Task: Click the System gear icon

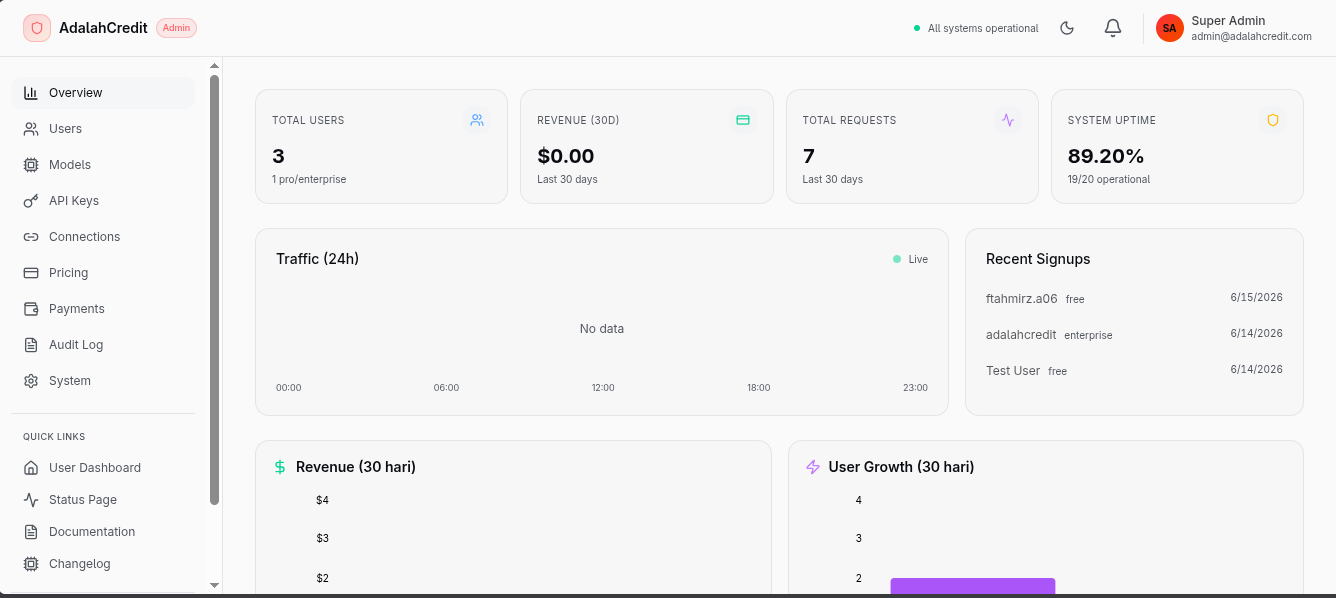Action: pyautogui.click(x=31, y=381)
